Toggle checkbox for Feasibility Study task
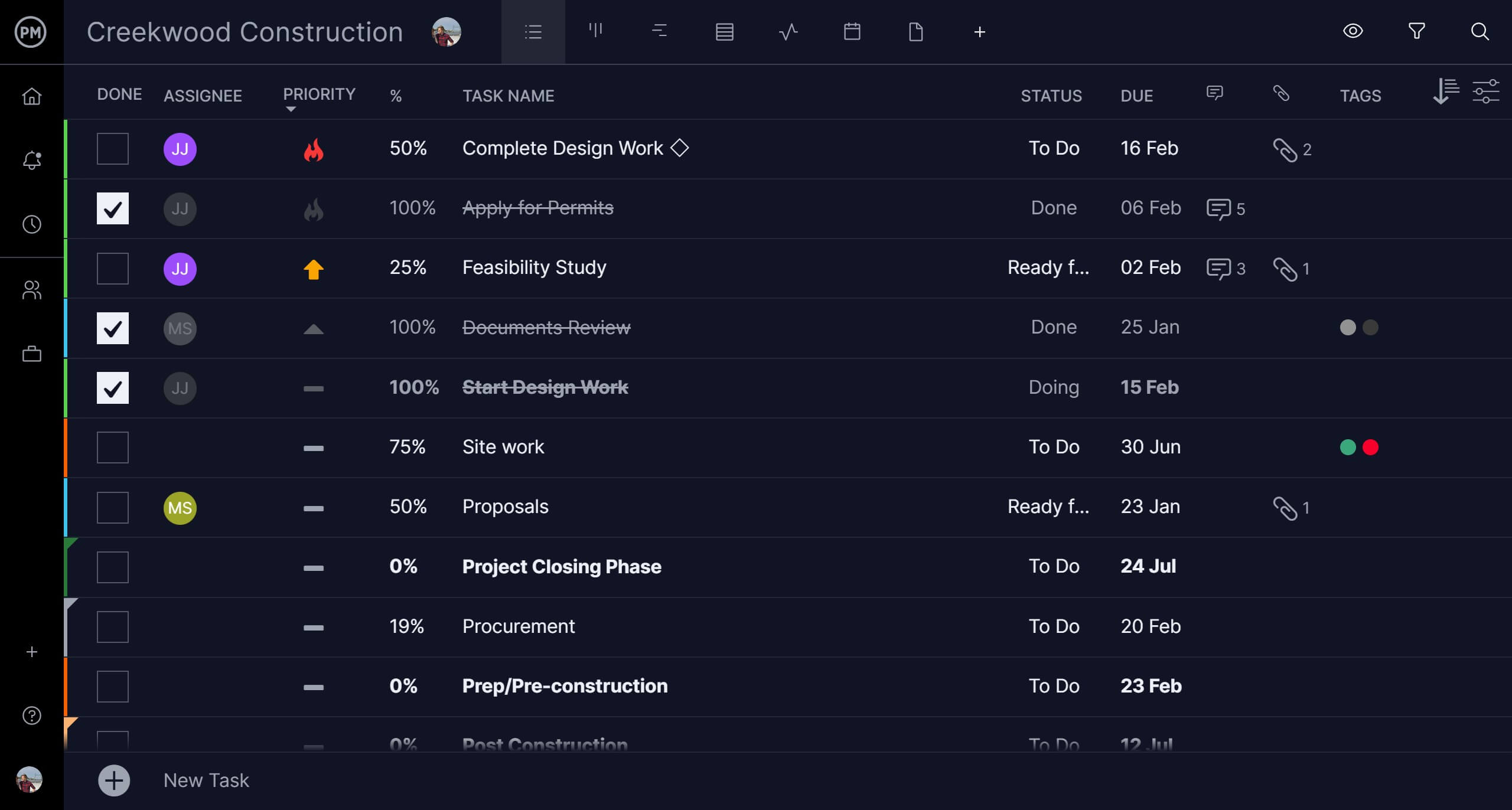The height and width of the screenshot is (810, 1512). pyautogui.click(x=113, y=268)
